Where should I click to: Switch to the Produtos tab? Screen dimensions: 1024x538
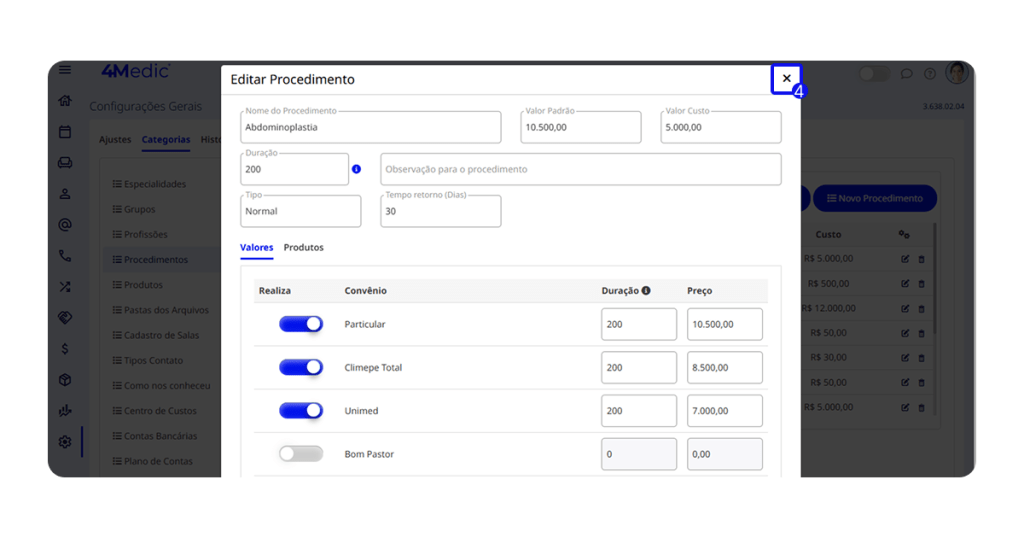tap(303, 247)
